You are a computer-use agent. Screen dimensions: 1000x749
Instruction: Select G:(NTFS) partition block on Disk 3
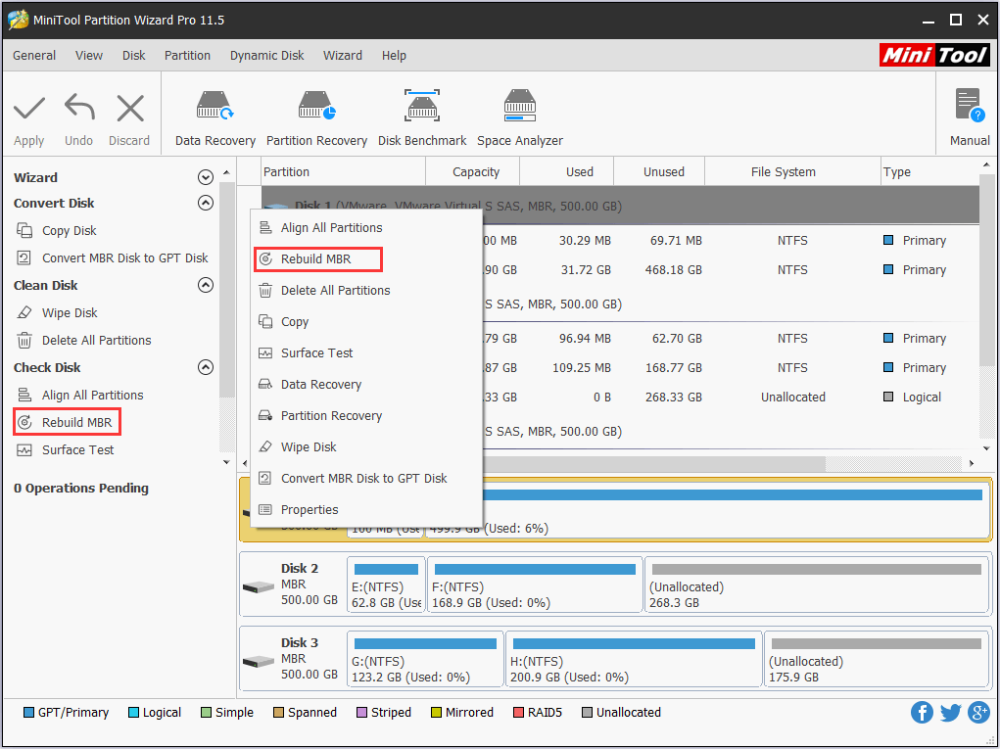point(425,659)
